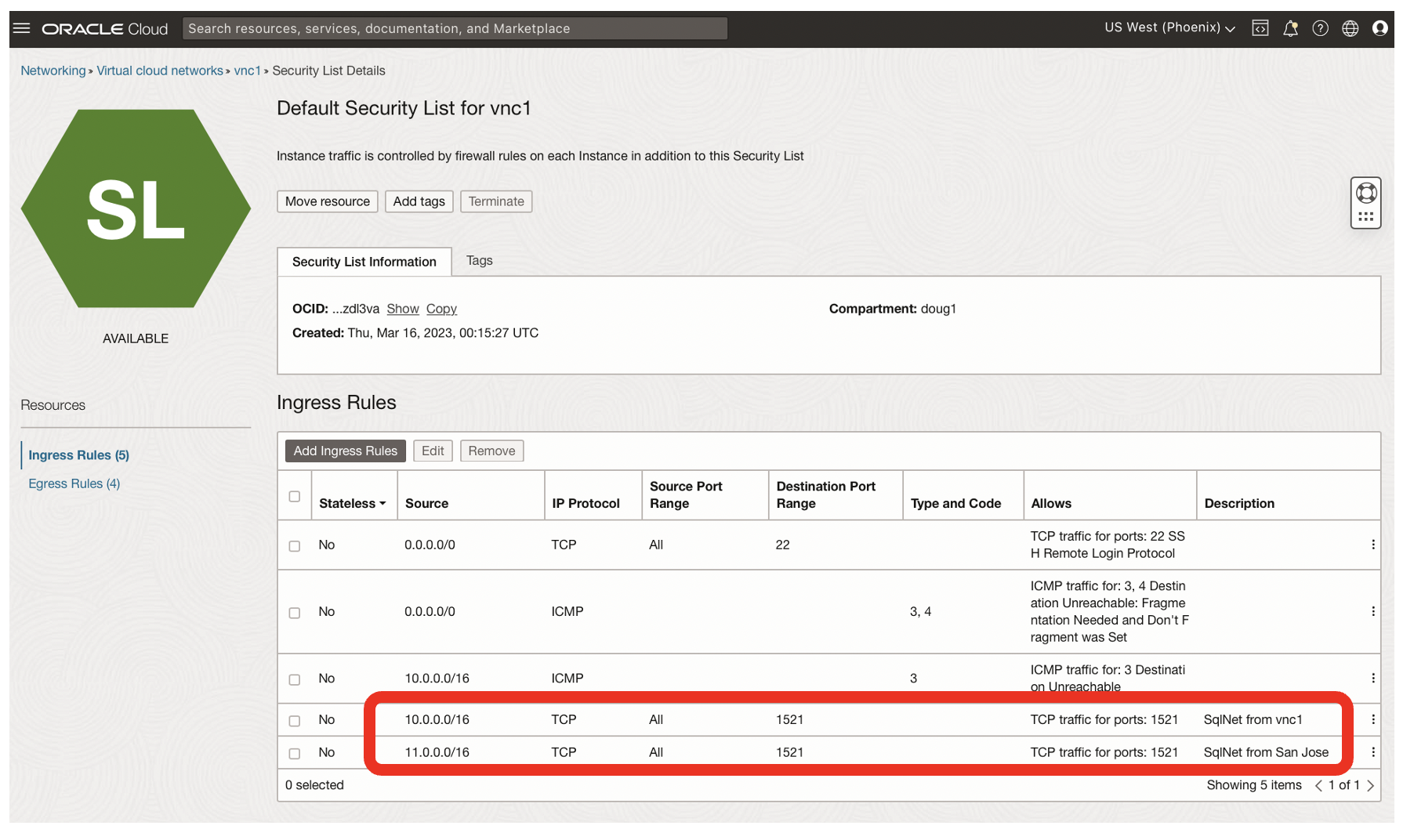Open the user profile avatar

click(x=1380, y=28)
